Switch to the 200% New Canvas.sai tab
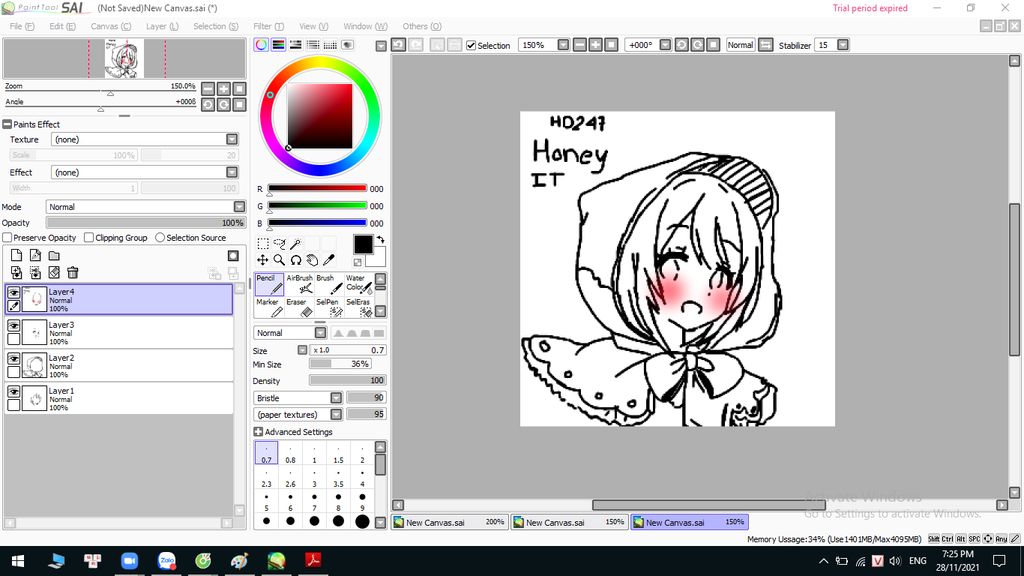Image resolution: width=1024 pixels, height=576 pixels. point(450,522)
